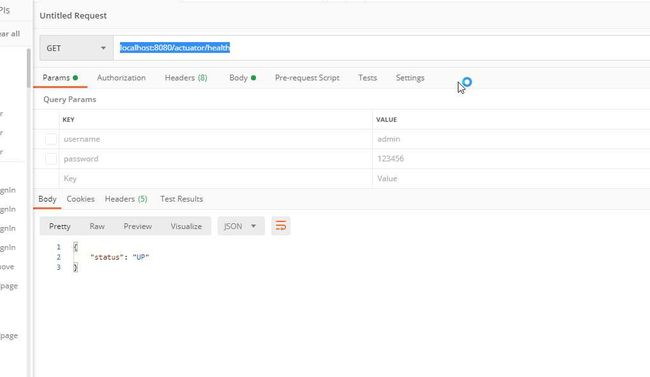Enable the password param checkbox
650x377 pixels.
[x=51, y=158]
